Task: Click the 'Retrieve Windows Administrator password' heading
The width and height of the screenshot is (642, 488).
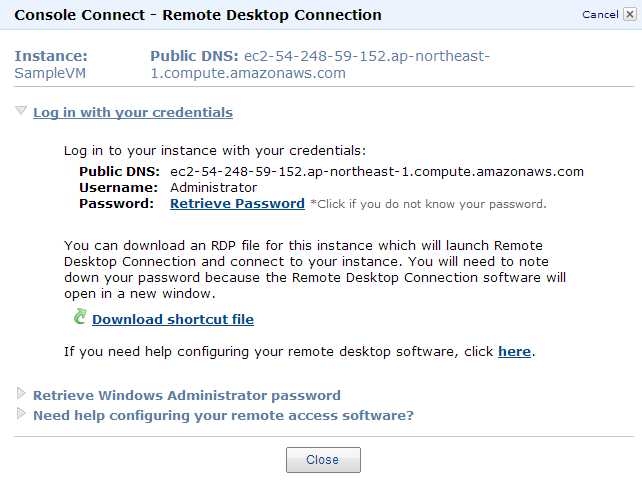Action: [x=187, y=395]
